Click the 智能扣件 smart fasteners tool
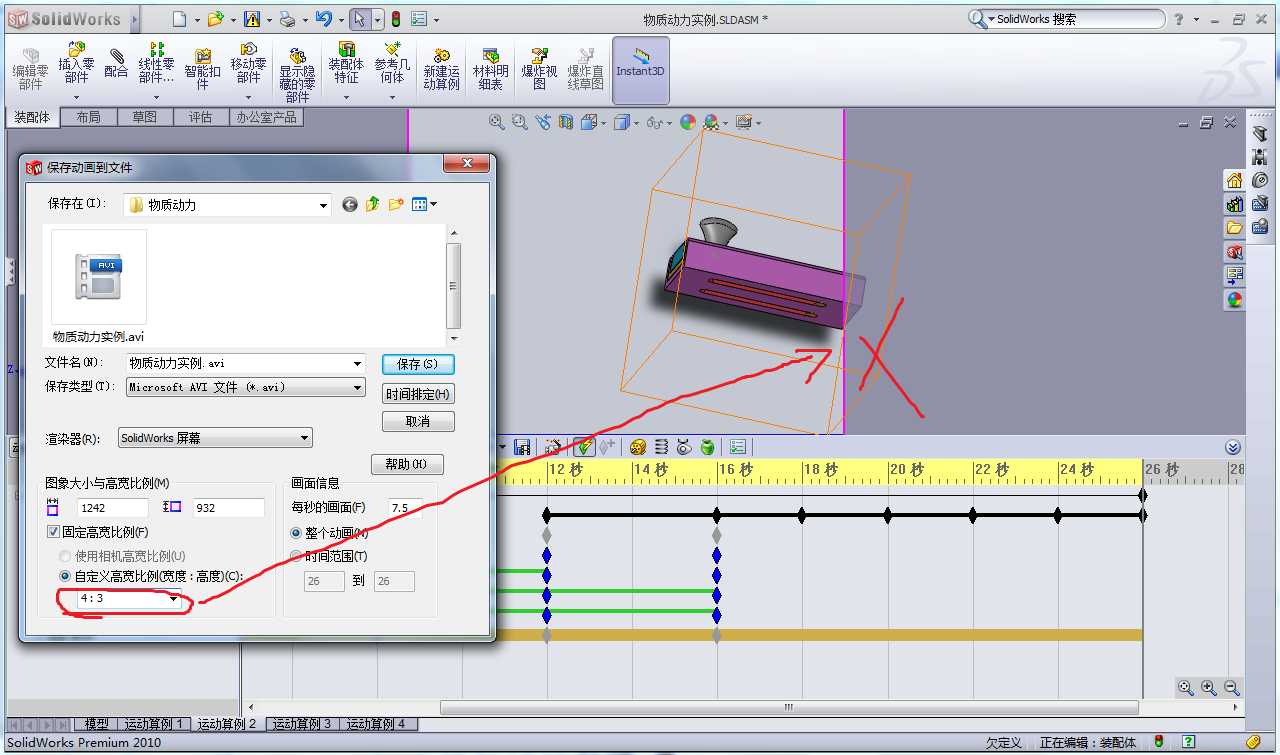 [203, 69]
